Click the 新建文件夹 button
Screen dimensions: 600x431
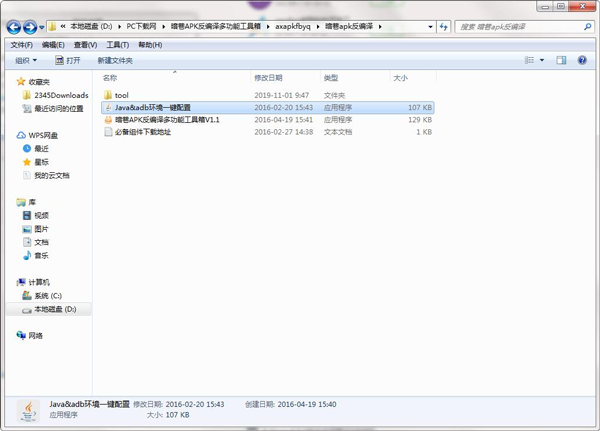pyautogui.click(x=115, y=60)
